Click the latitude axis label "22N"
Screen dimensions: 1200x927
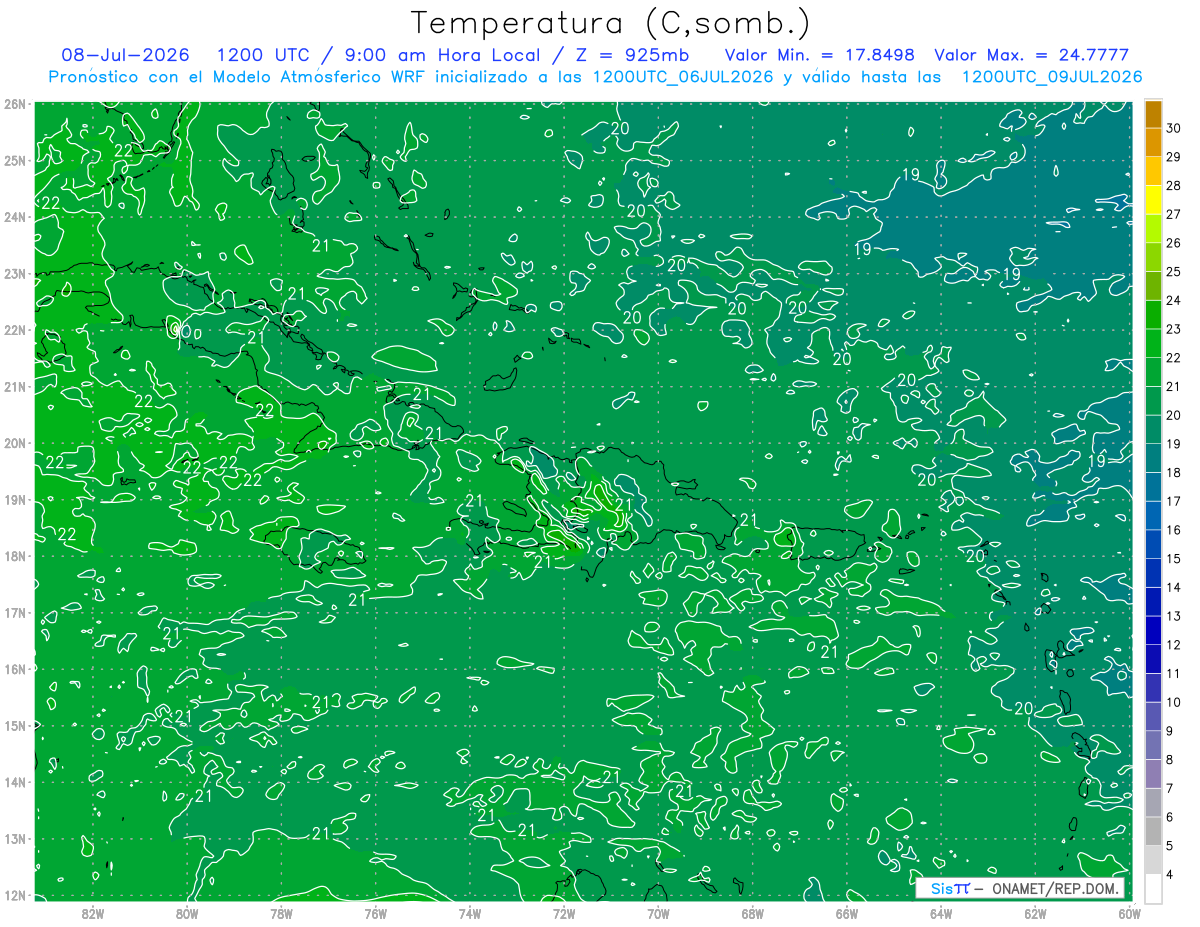(14, 330)
